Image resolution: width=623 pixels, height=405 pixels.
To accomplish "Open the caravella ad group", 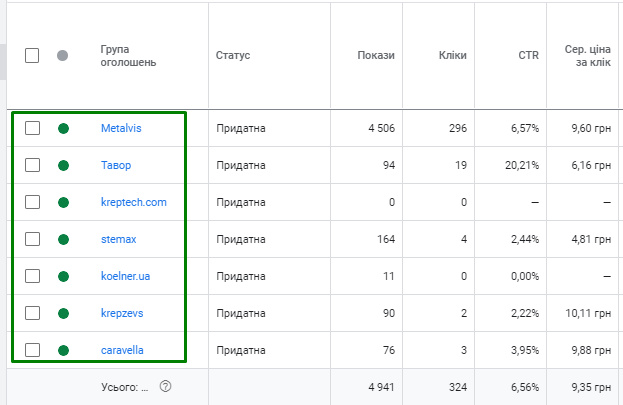I will [122, 350].
